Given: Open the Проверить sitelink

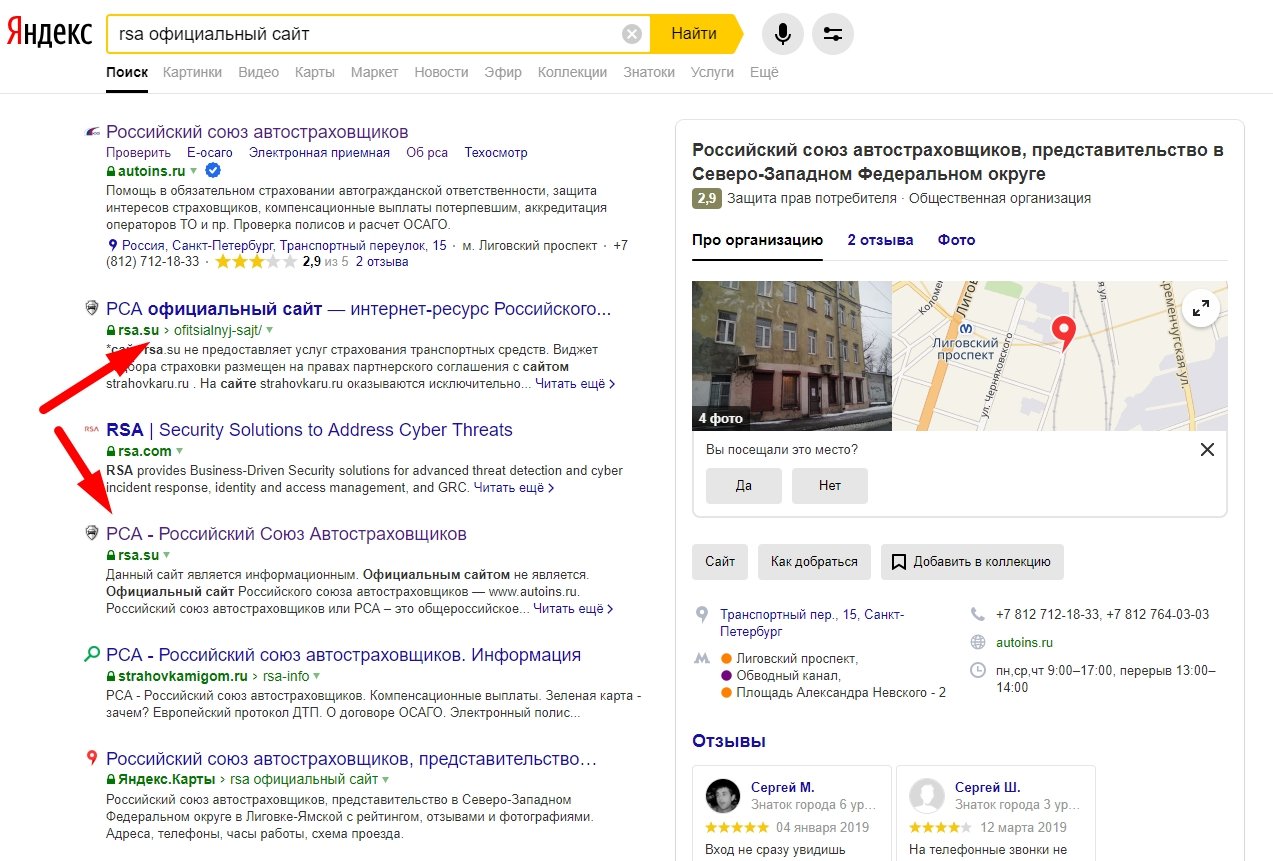Looking at the screenshot, I should [138, 153].
